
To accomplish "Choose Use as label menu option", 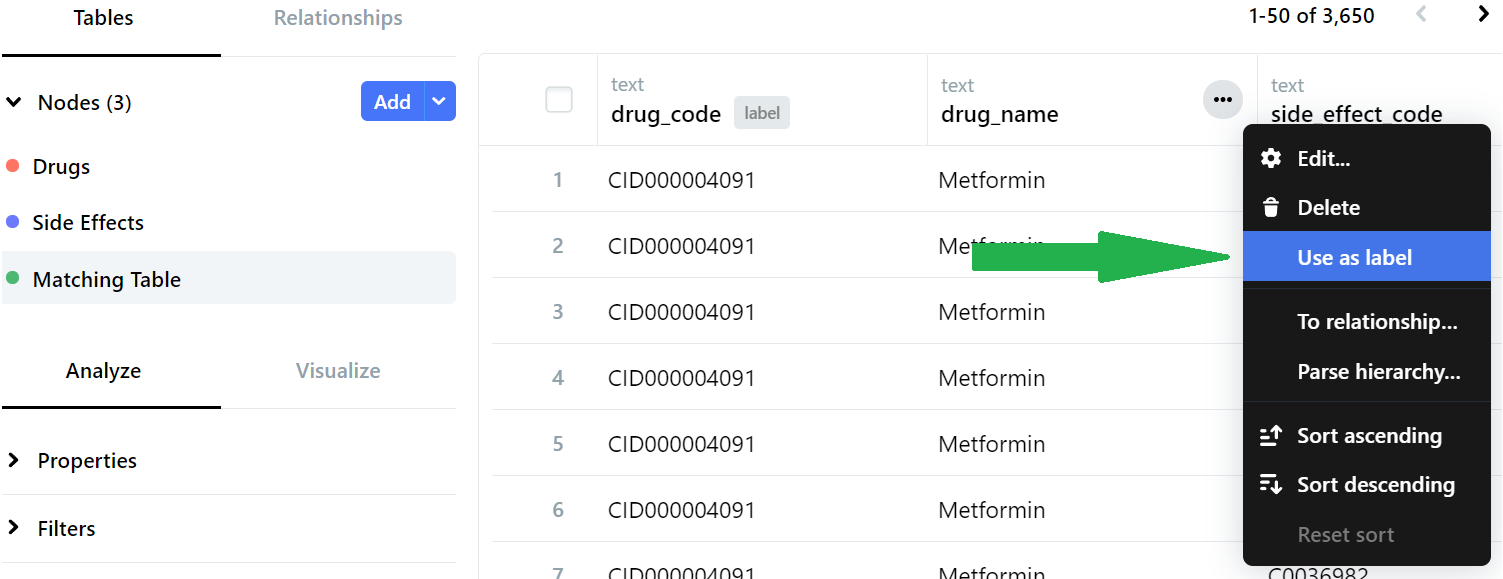I will (x=1354, y=258).
